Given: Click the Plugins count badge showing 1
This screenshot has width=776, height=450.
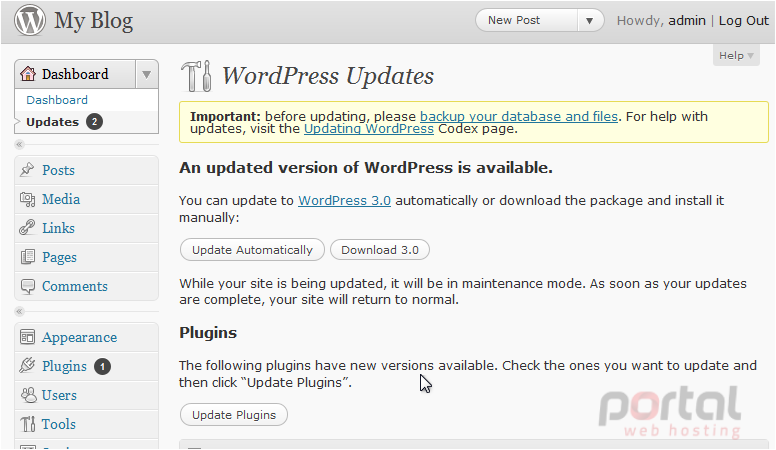Looking at the screenshot, I should 102,366.
